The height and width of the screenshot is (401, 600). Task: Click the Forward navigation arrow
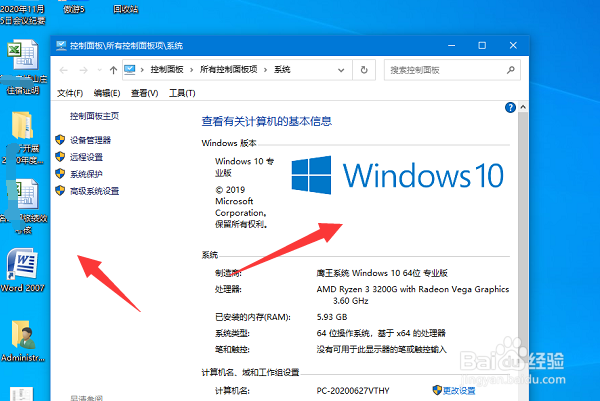click(x=83, y=70)
